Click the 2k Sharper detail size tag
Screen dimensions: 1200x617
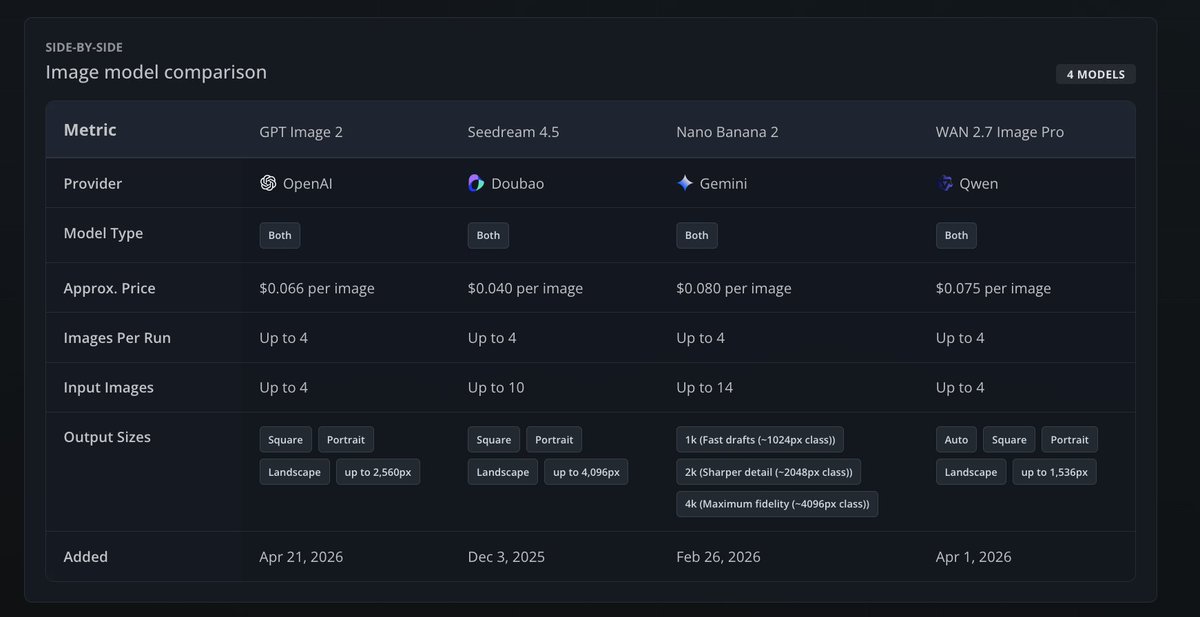769,472
